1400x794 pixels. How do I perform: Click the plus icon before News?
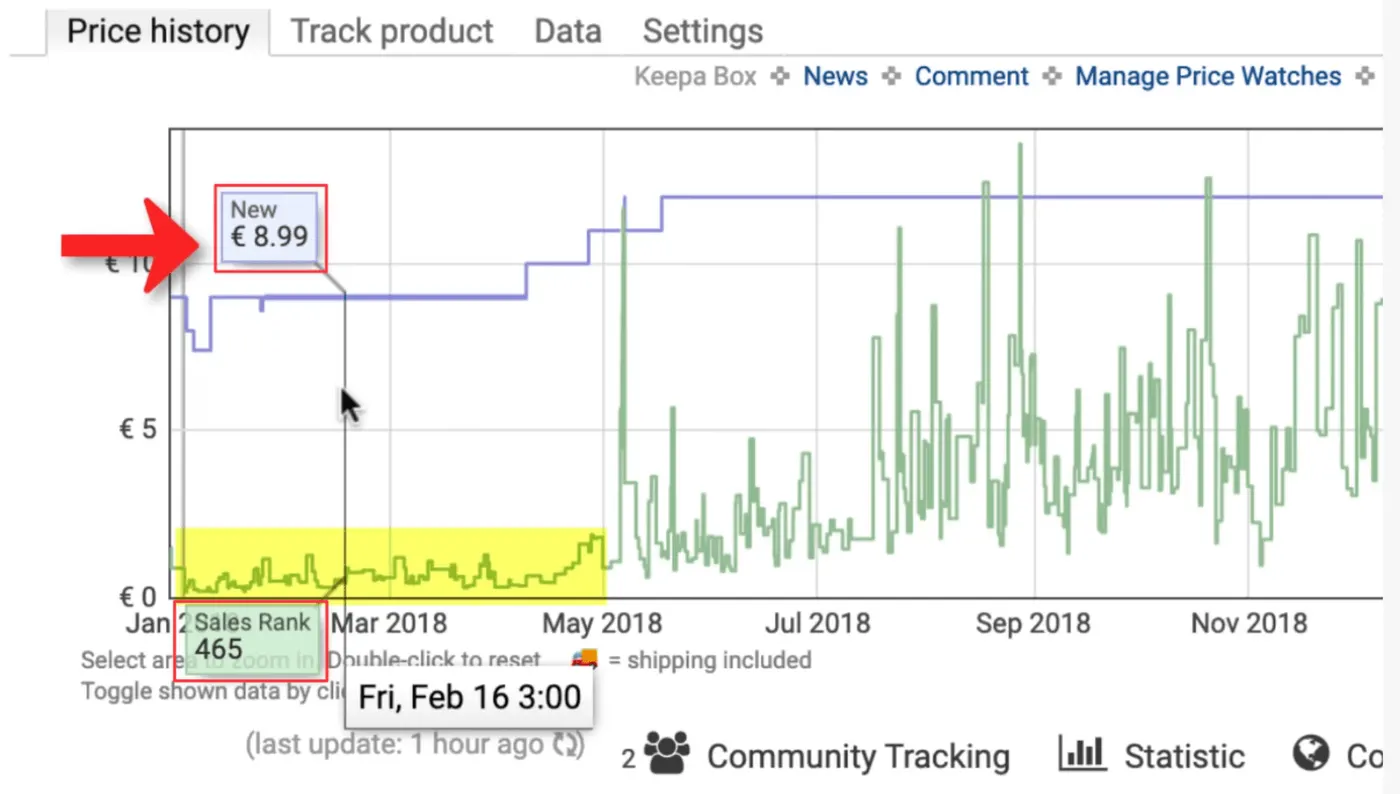pyautogui.click(x=781, y=77)
